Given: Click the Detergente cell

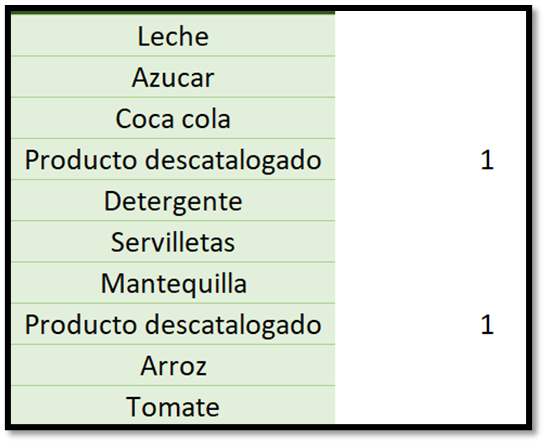Looking at the screenshot, I should (173, 200).
